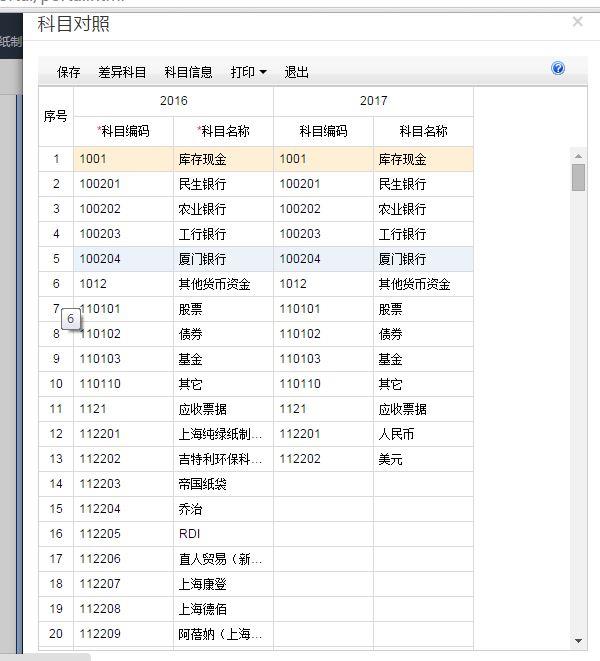600x661 pixels.
Task: Select 2017 code cell 100203
Action: (x=323, y=234)
